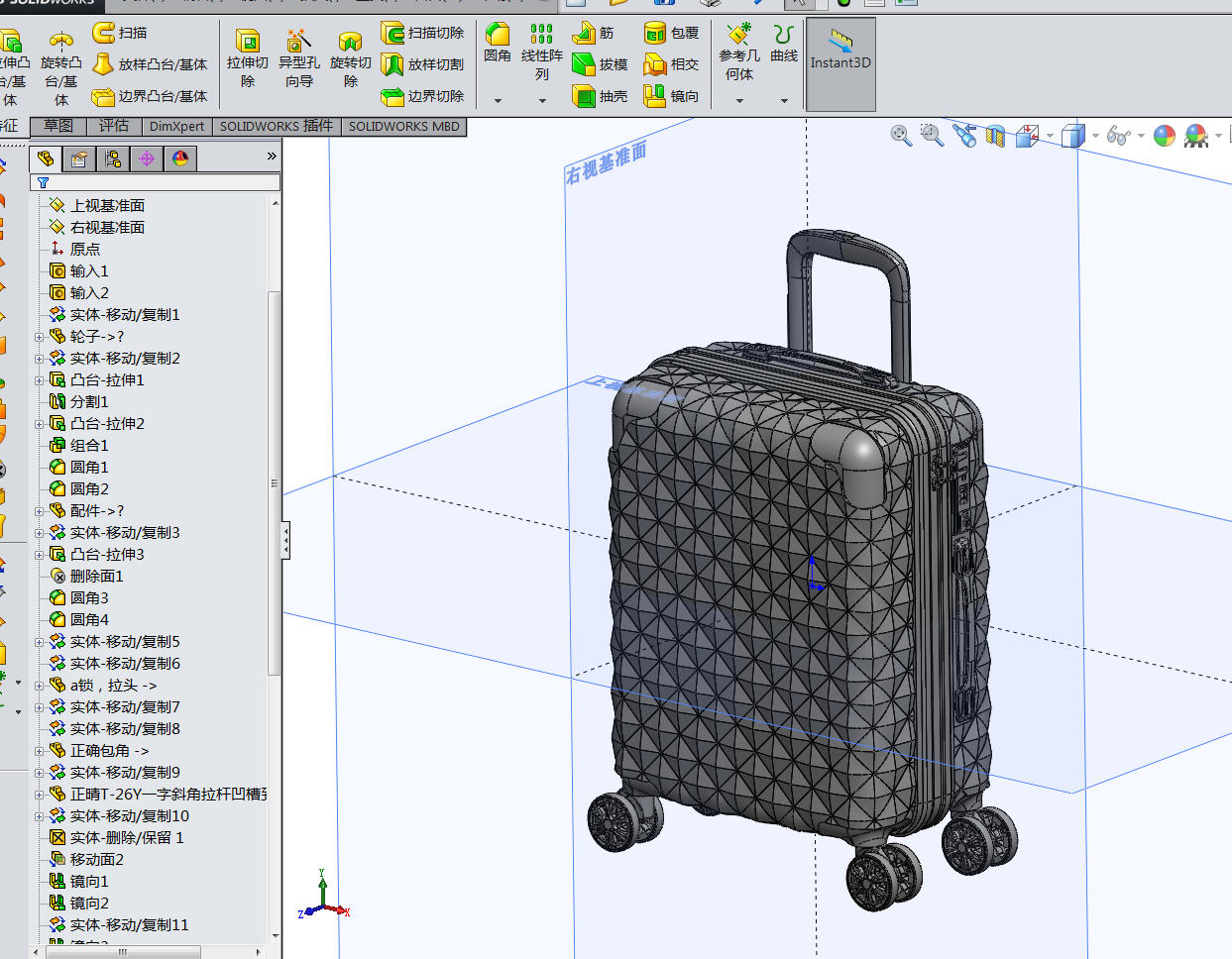Select the 拔模 draft tool
This screenshot has height=959, width=1232.
coord(600,64)
